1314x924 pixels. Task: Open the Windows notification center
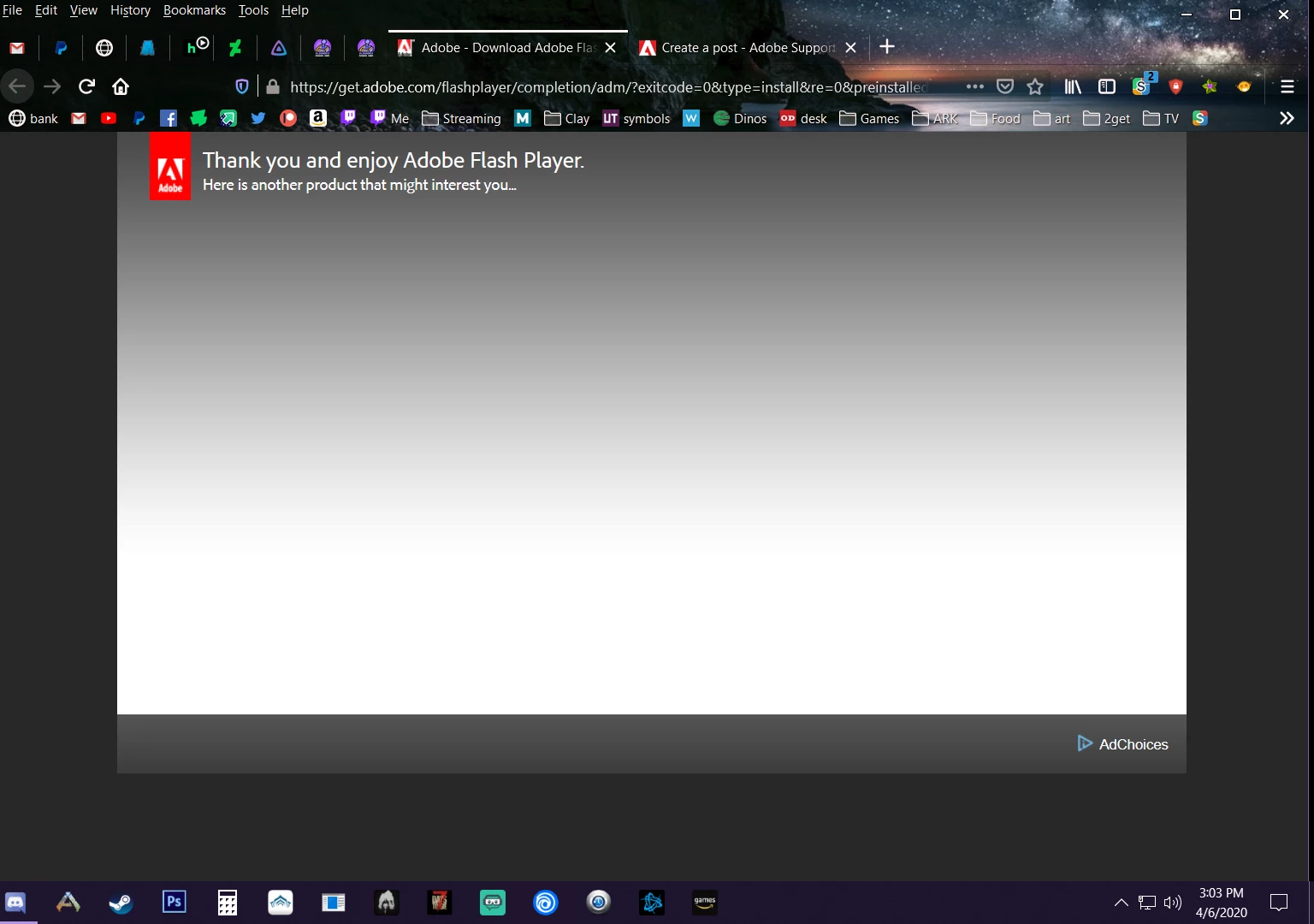click(x=1279, y=902)
